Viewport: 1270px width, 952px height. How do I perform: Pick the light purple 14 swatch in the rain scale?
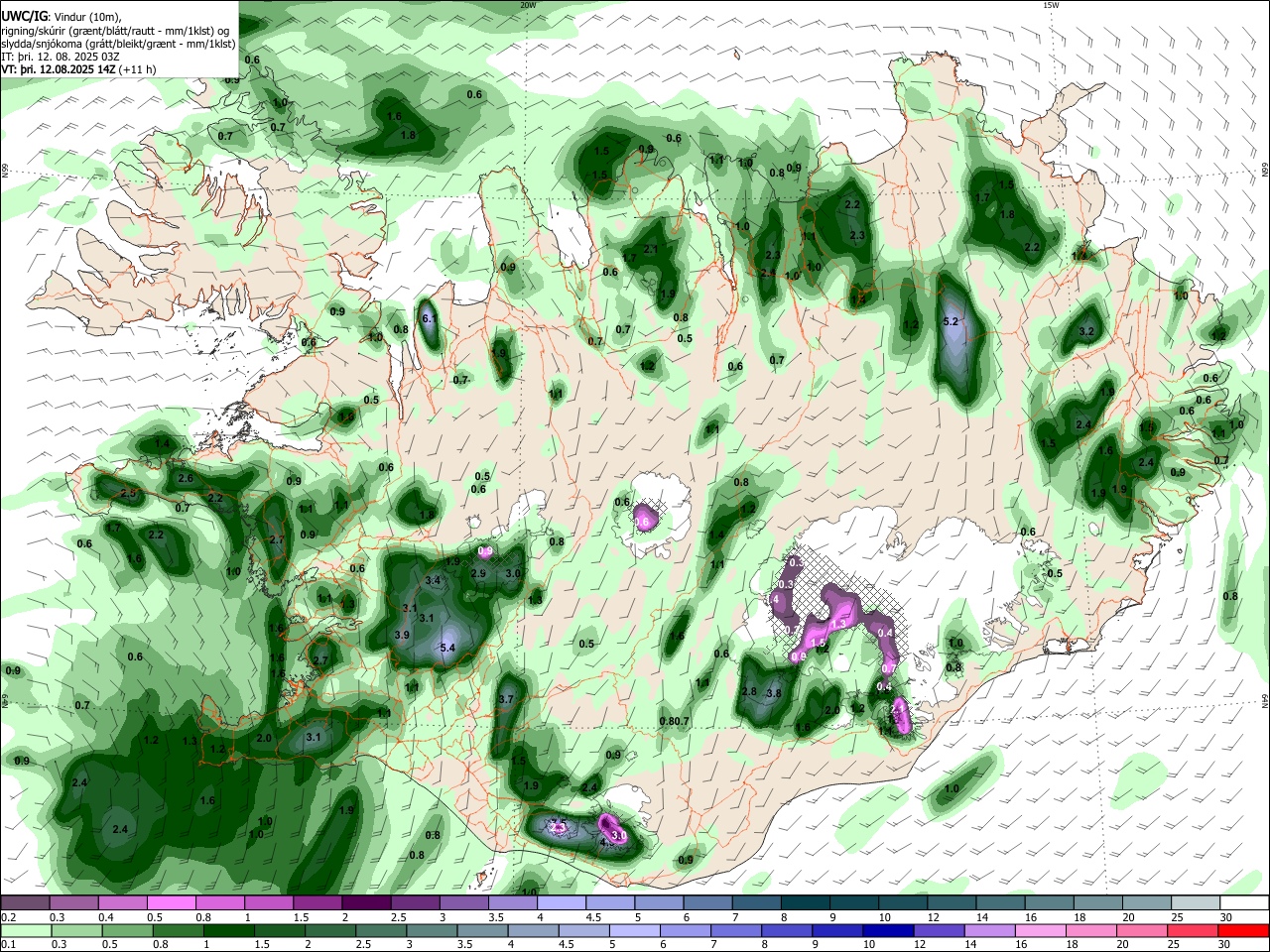click(x=990, y=930)
